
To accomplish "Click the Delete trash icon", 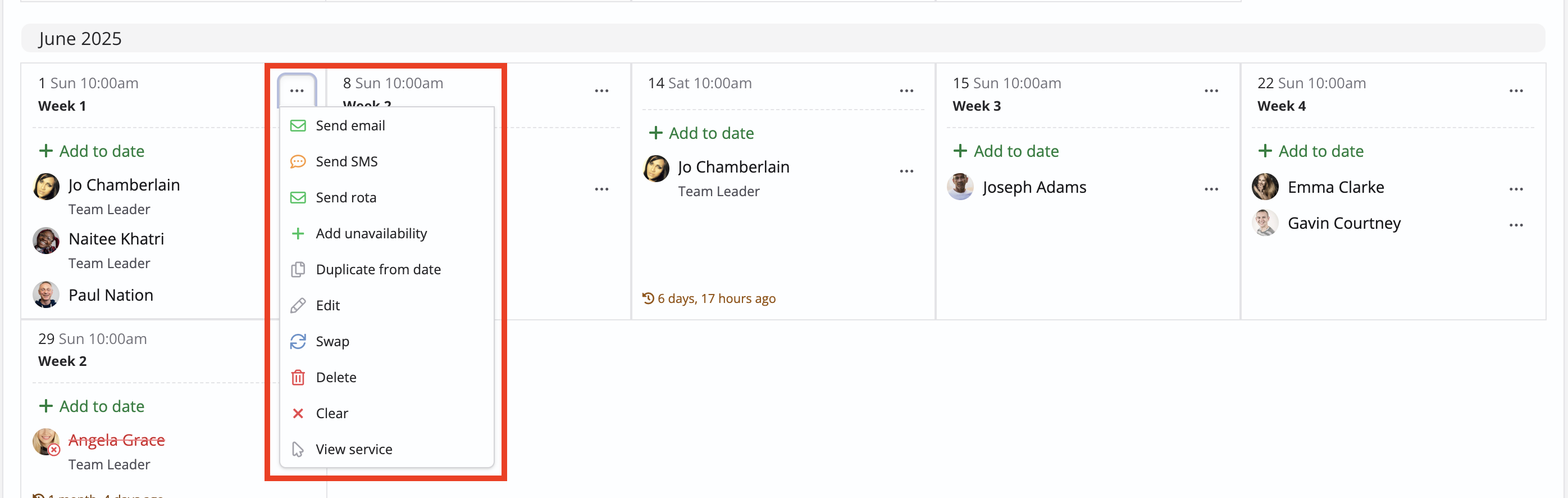I will point(298,377).
